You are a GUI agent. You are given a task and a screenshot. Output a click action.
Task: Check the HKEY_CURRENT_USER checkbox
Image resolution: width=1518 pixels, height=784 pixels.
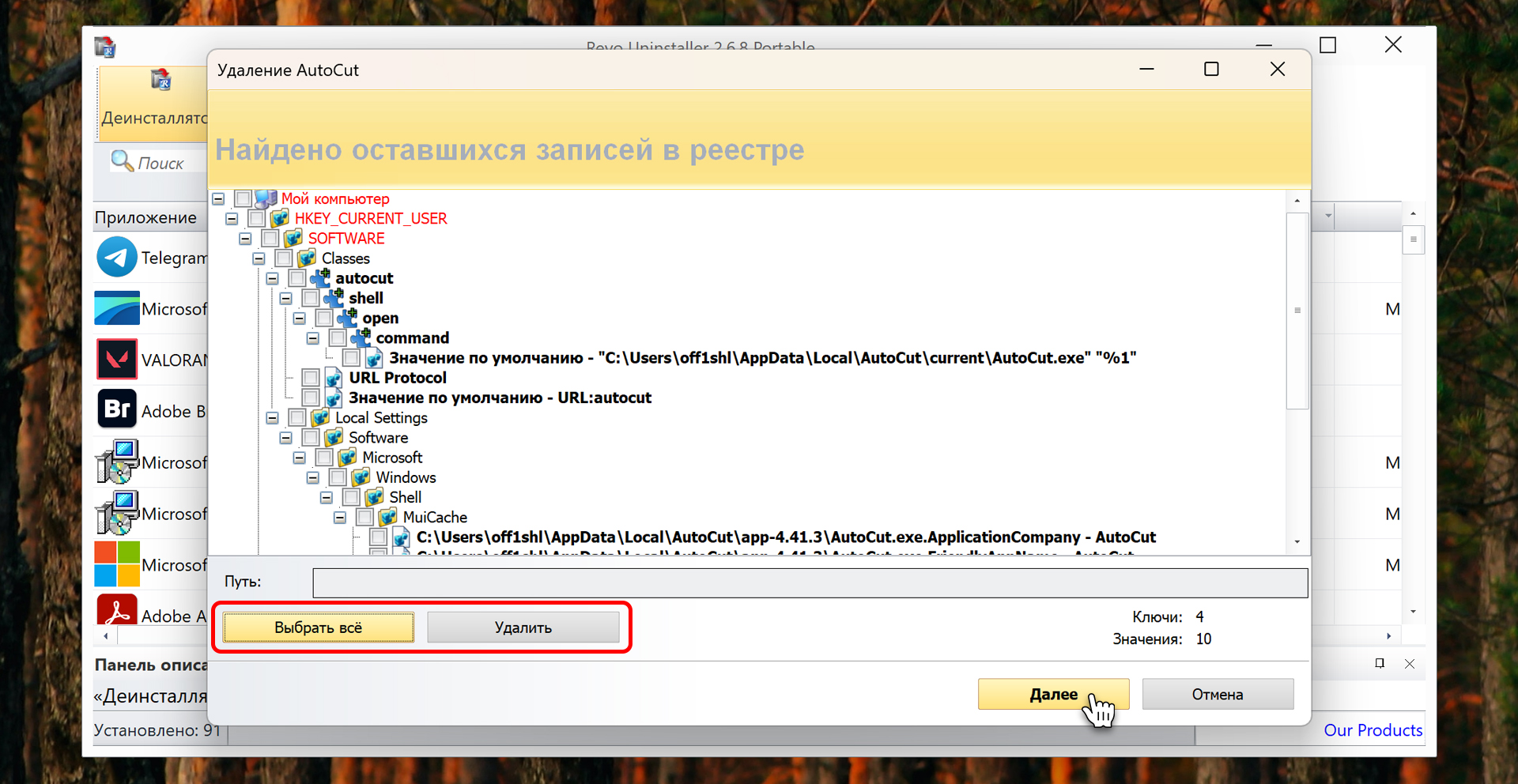point(256,218)
